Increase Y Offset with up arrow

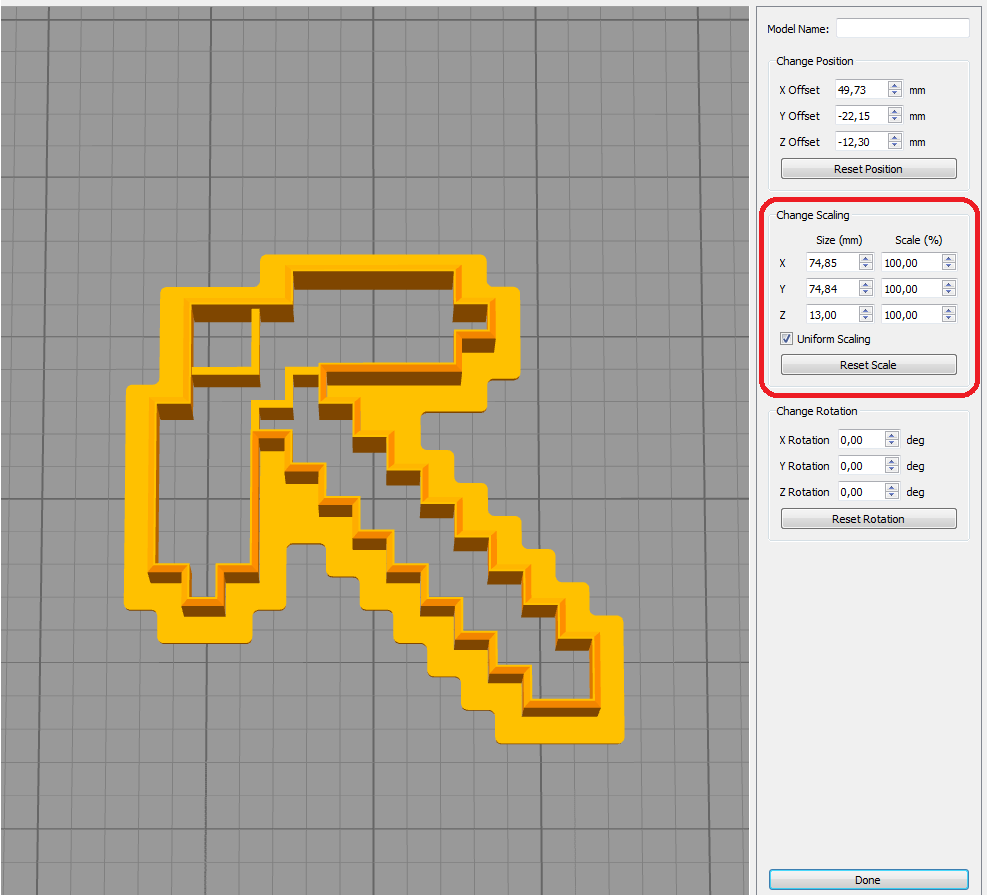[x=894, y=111]
